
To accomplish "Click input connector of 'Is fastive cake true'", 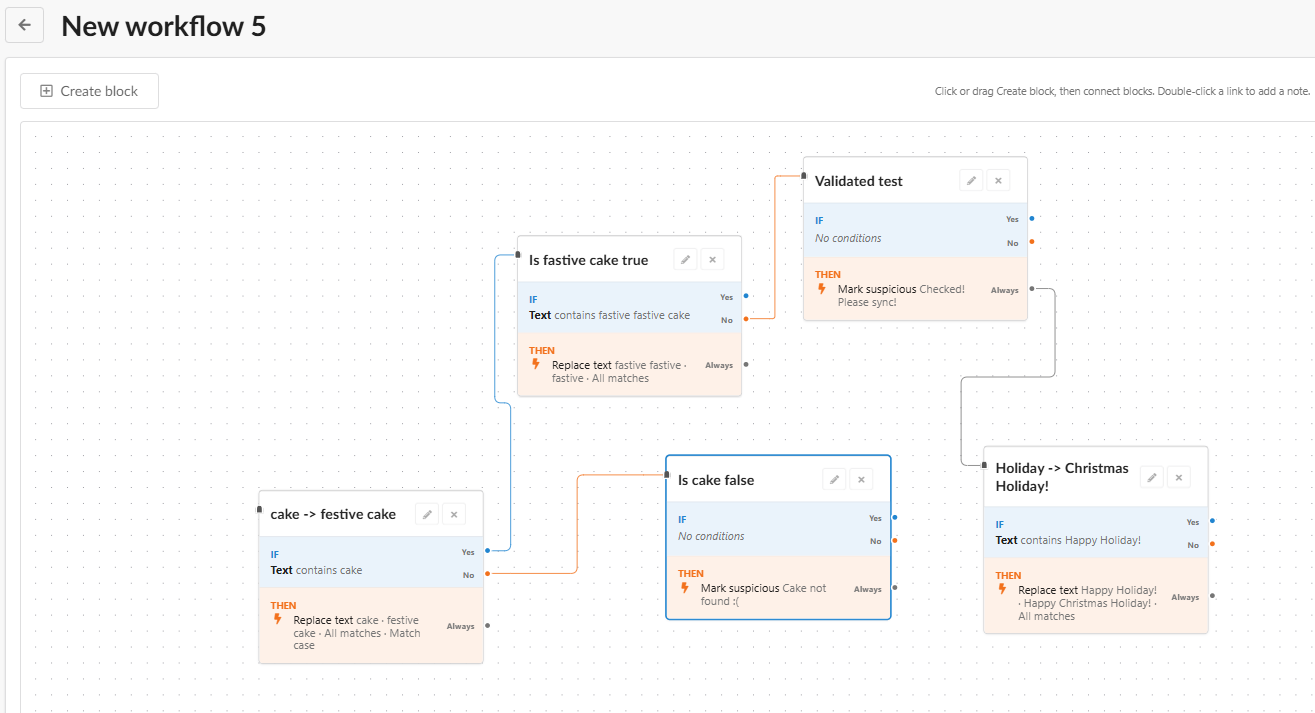I will (x=518, y=255).
